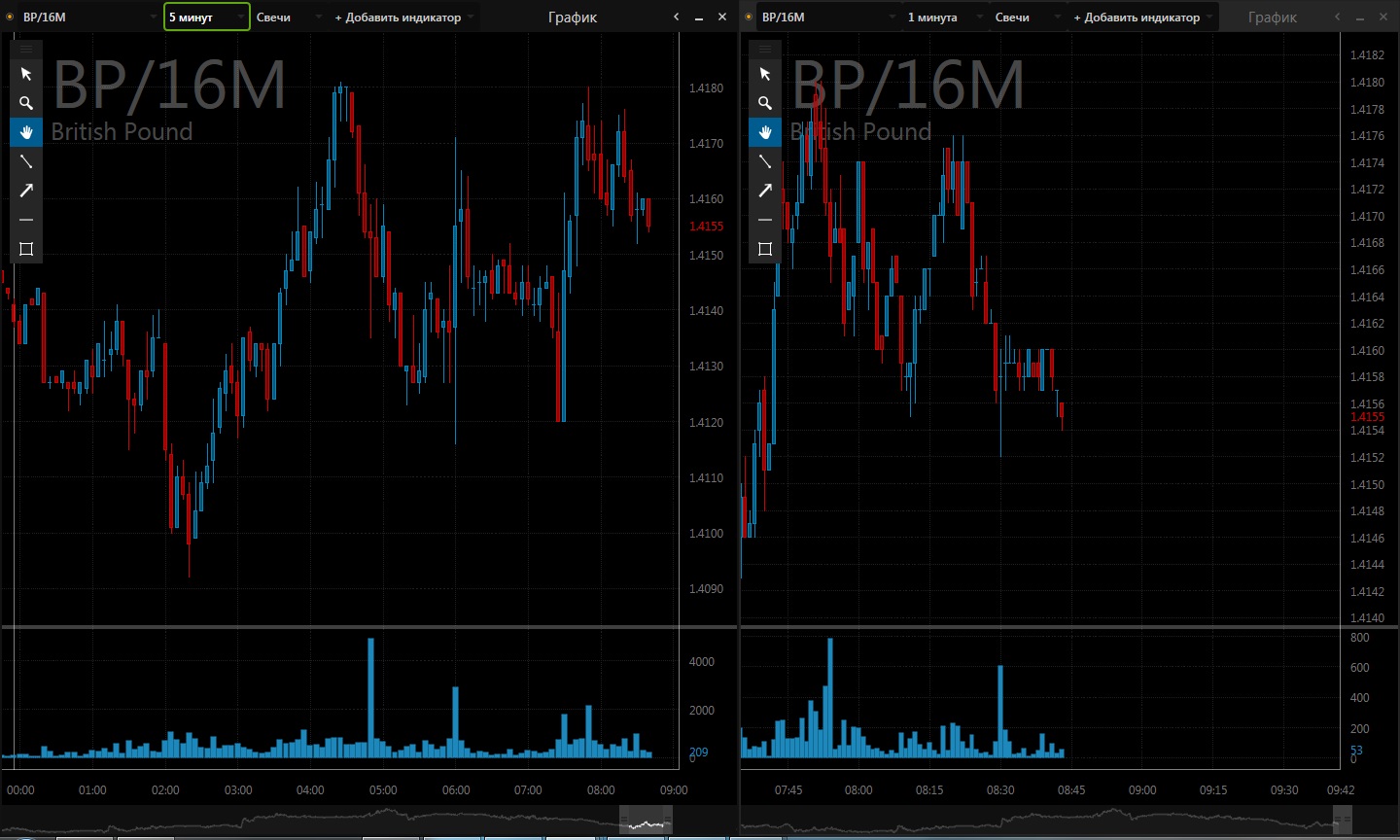1400x840 pixels.
Task: Open the '5 минут' timeframe dropdown
Action: 206,17
